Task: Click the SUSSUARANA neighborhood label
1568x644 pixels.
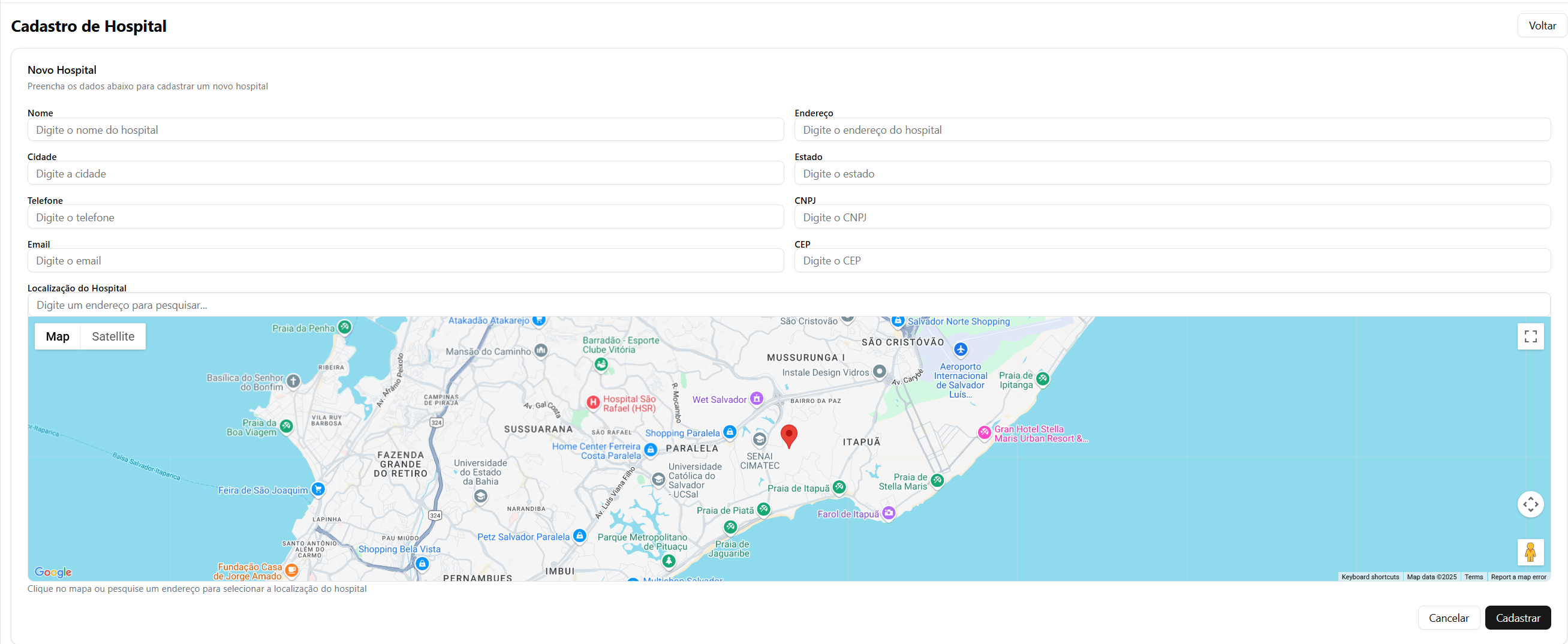Action: (x=538, y=429)
